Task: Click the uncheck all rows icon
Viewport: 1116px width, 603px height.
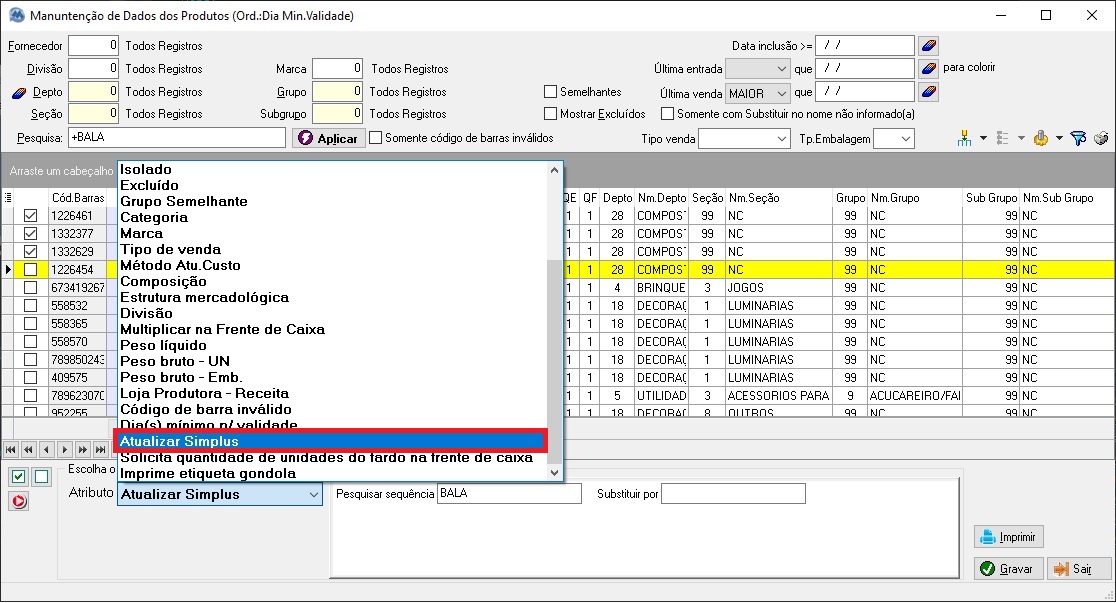Action: click(42, 477)
